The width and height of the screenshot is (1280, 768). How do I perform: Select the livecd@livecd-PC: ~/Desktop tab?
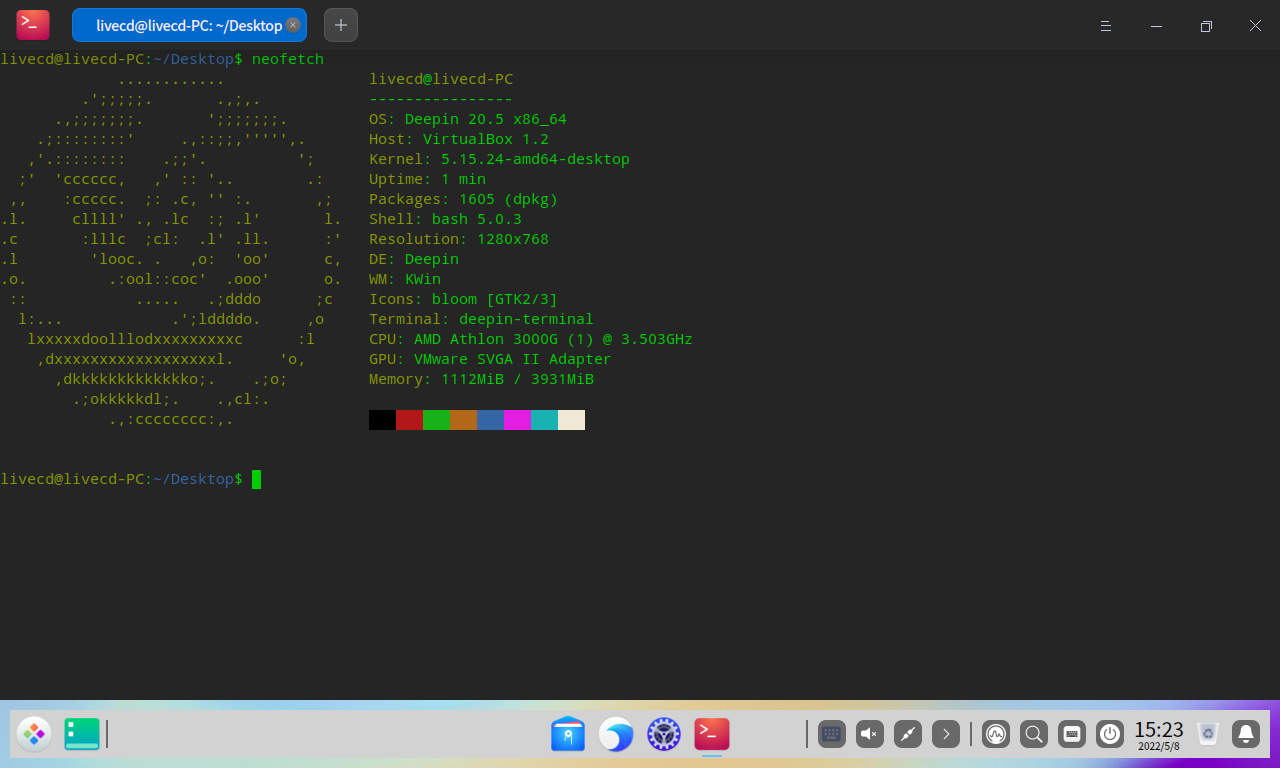click(189, 25)
